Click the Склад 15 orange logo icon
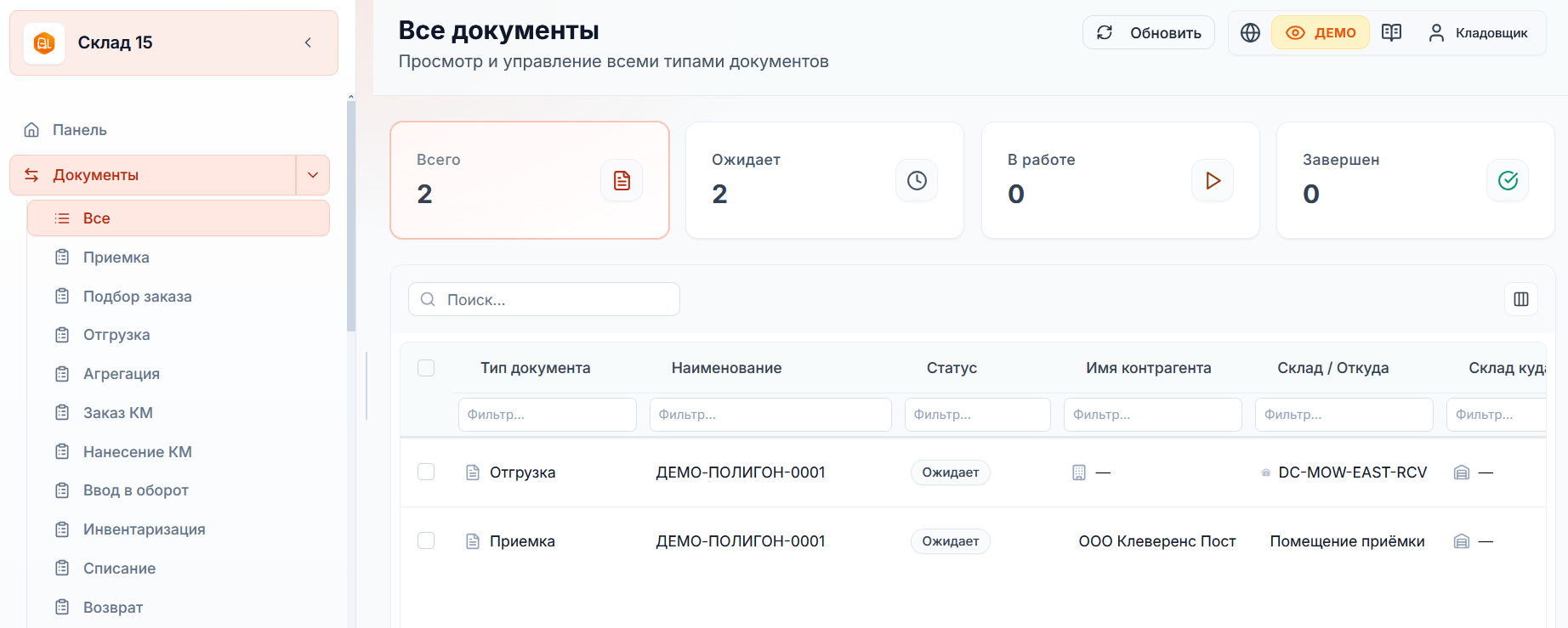The width and height of the screenshot is (1568, 628). coord(44,43)
